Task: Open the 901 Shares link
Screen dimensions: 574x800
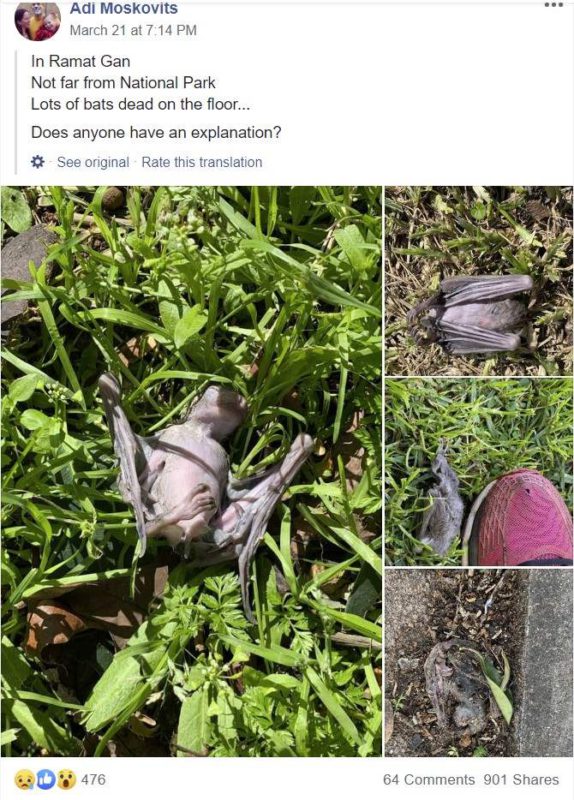Action: click(521, 780)
